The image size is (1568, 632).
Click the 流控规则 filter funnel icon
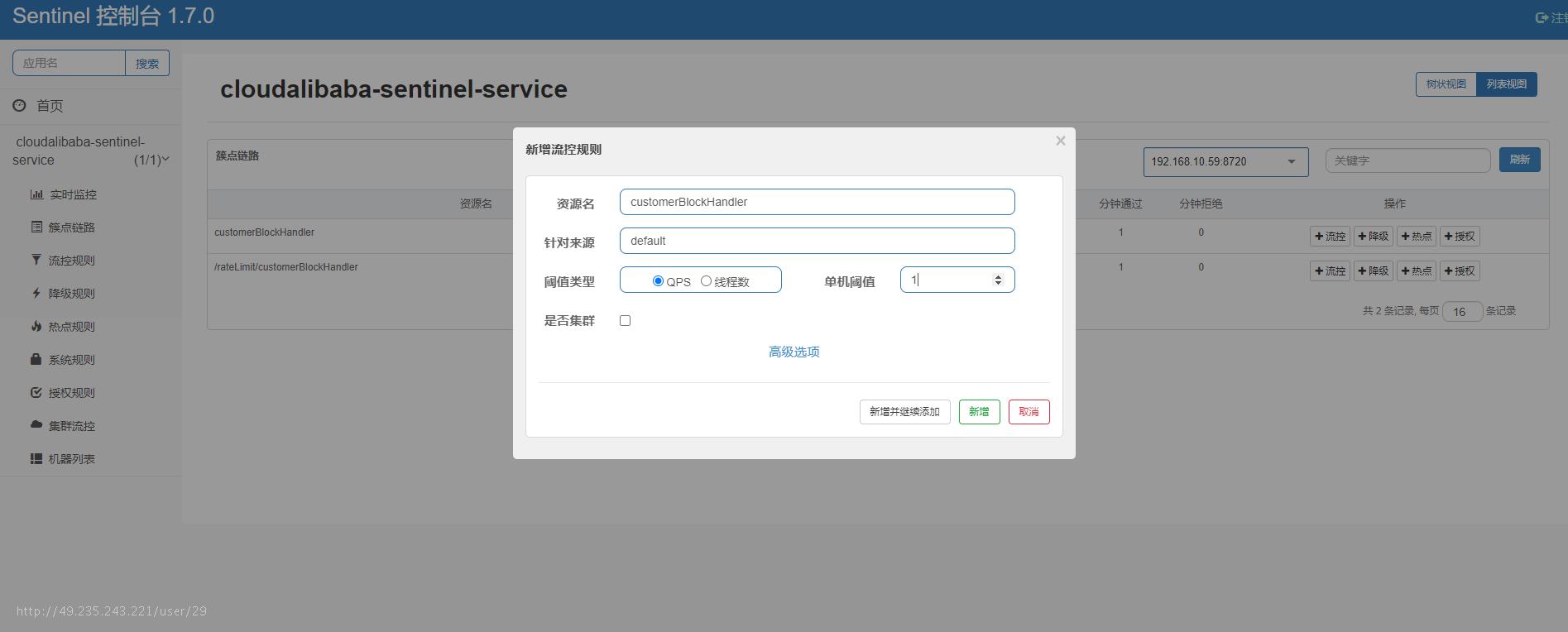[x=36, y=260]
